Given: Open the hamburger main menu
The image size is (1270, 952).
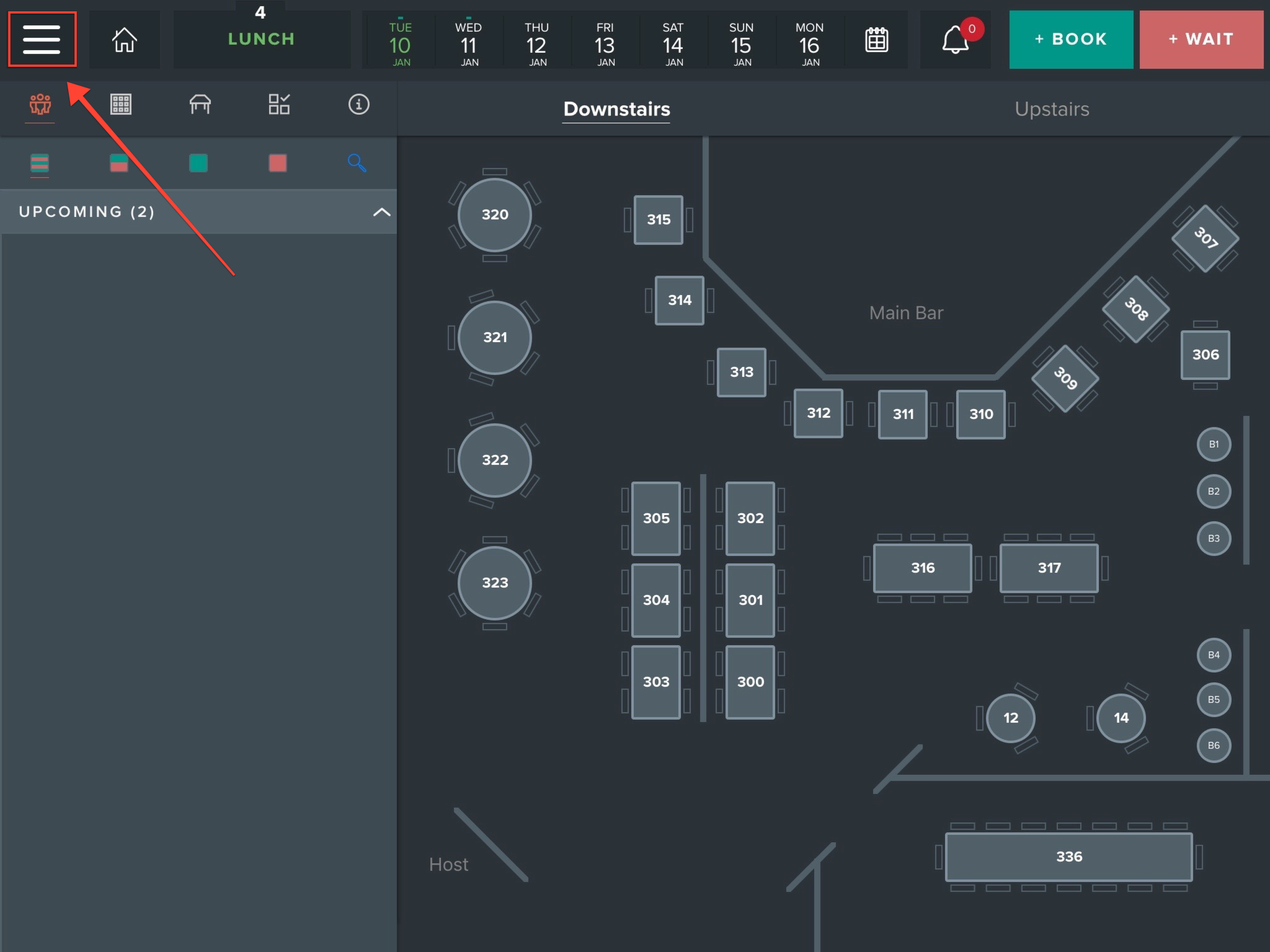Looking at the screenshot, I should 42,39.
